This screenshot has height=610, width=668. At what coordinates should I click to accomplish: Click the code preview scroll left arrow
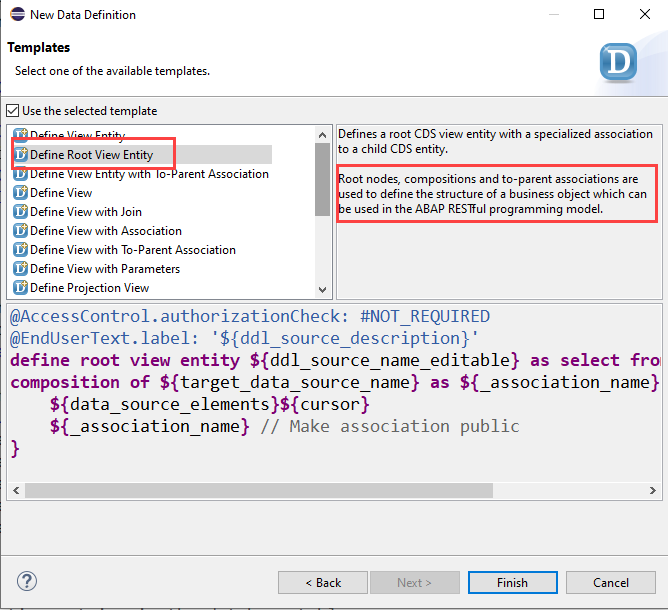[16, 490]
